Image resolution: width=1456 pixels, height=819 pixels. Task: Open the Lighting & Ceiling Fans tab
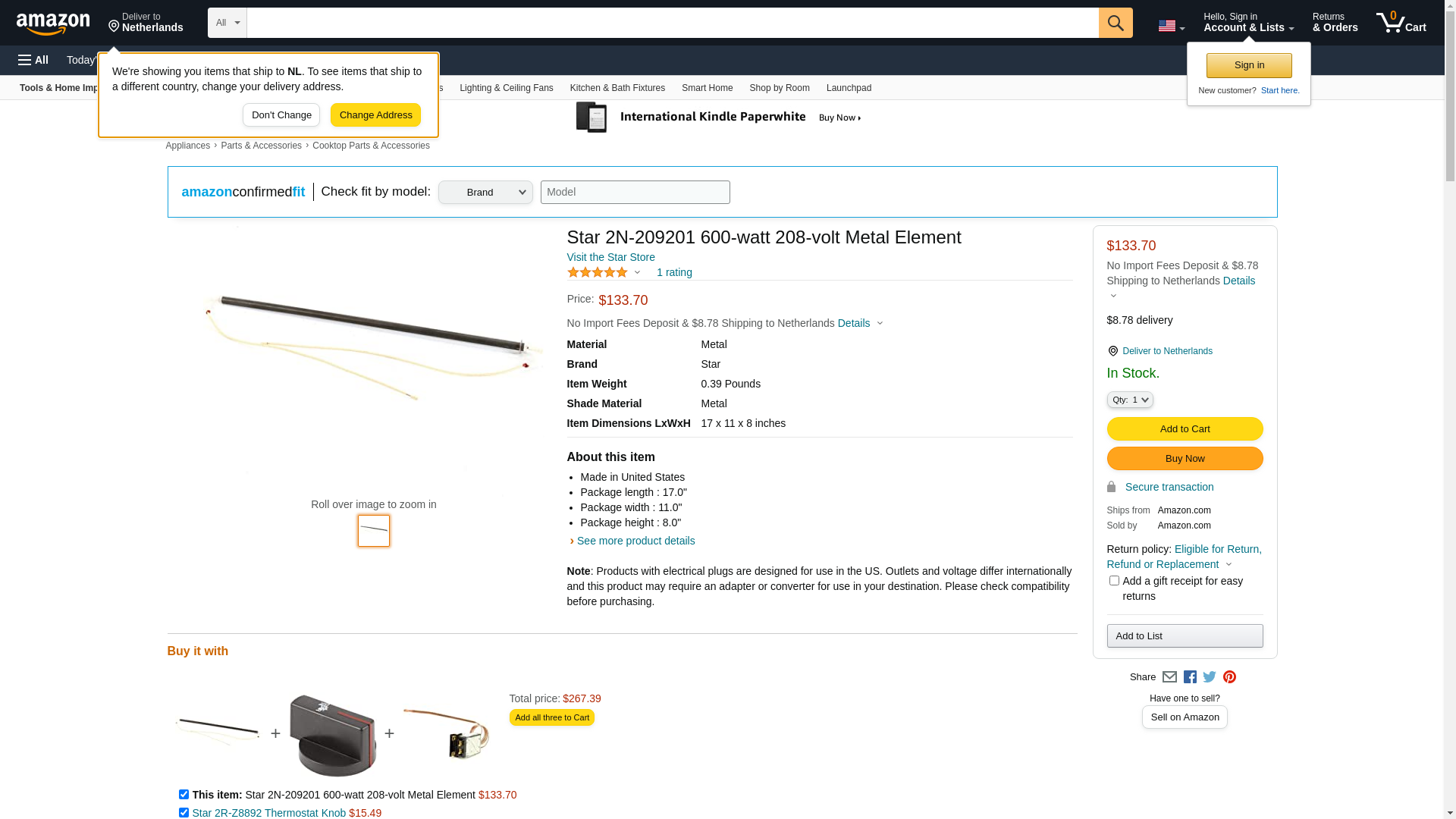[x=506, y=88]
